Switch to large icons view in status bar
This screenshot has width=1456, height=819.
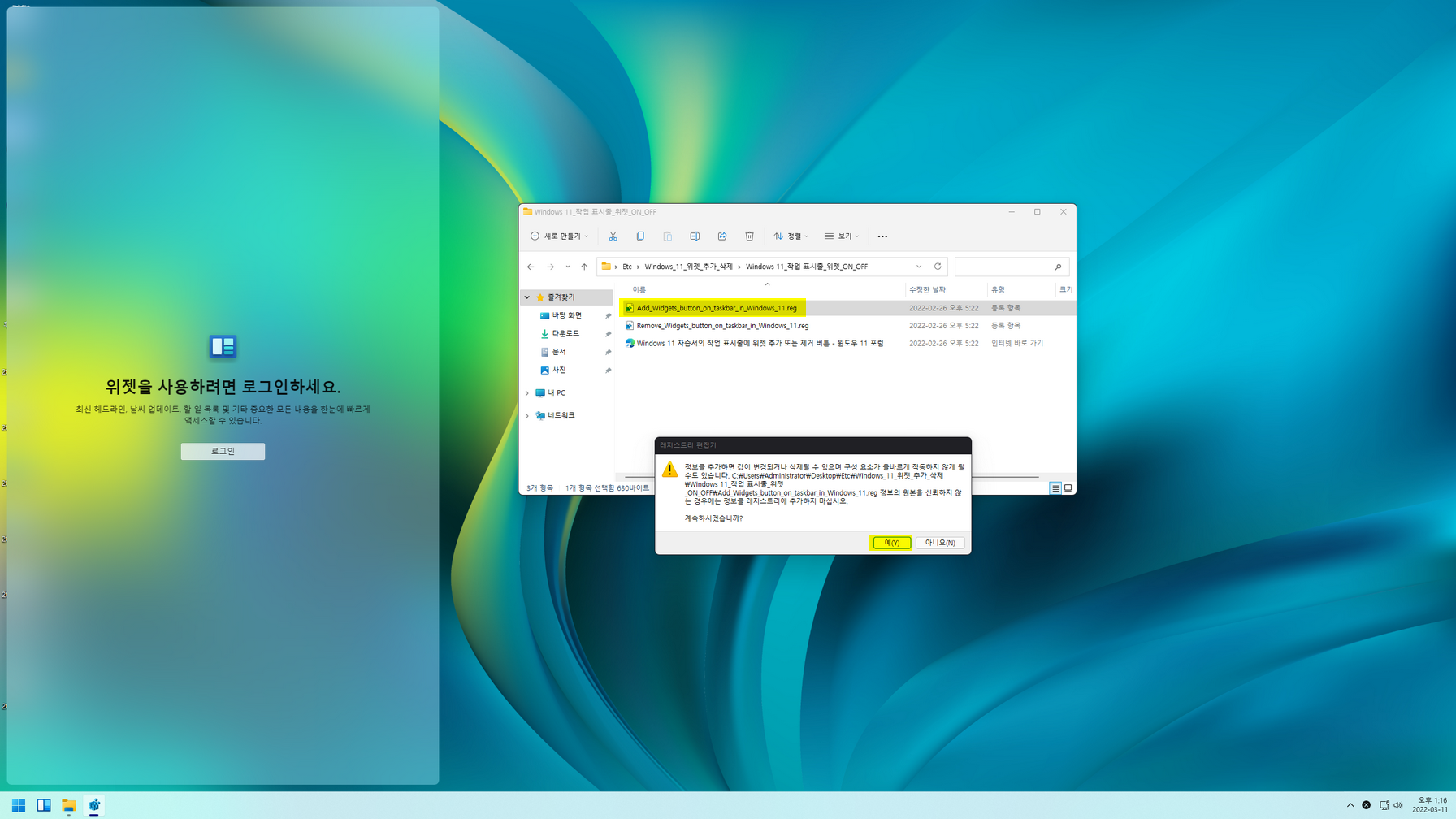(1068, 488)
